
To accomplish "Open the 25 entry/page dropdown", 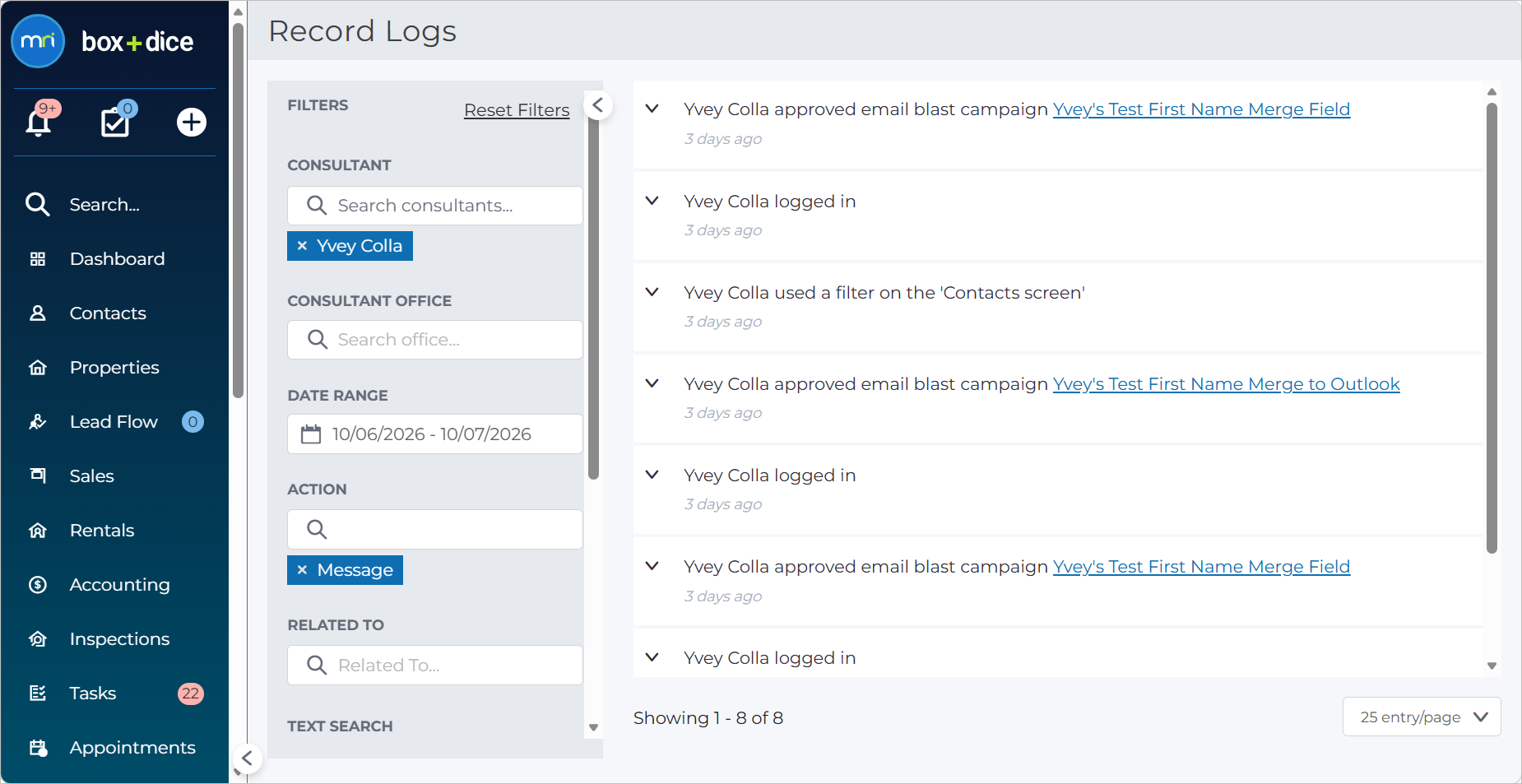I will pyautogui.click(x=1422, y=717).
